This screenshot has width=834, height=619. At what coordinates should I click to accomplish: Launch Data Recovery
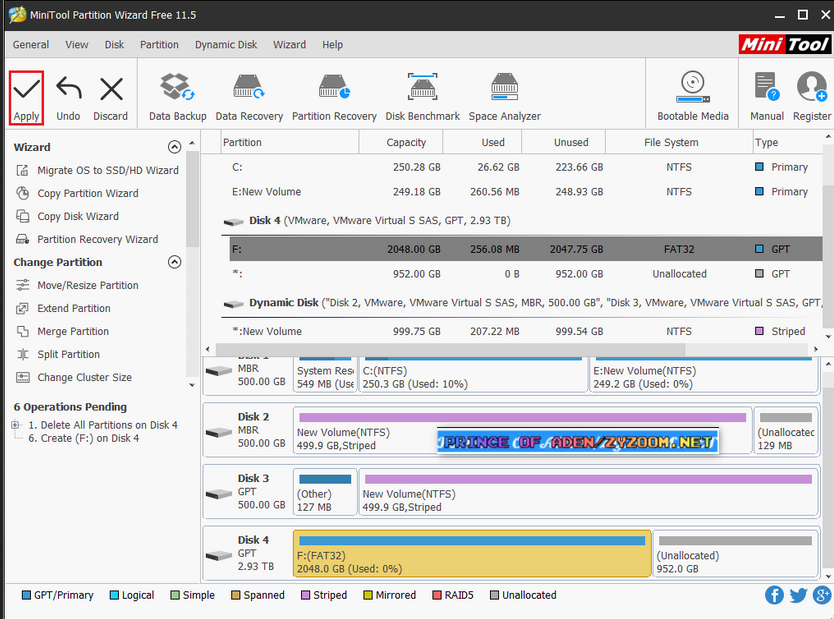249,97
